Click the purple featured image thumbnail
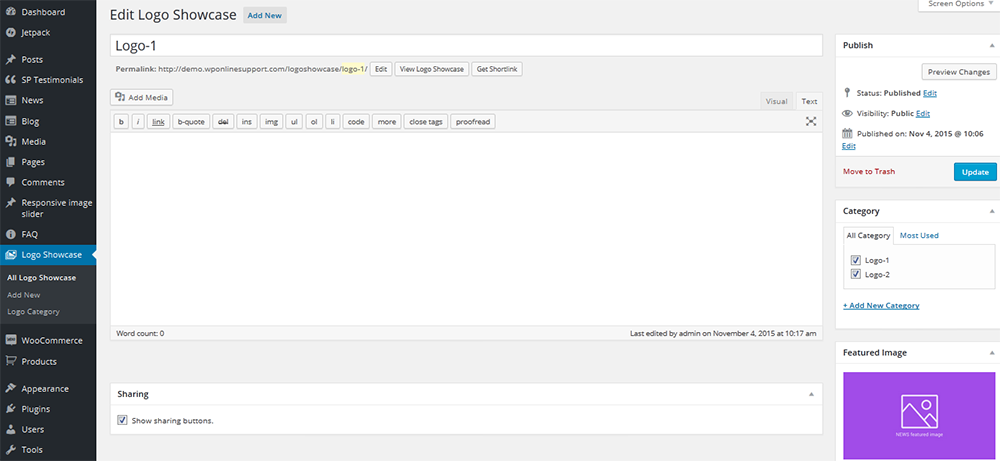This screenshot has width=1000, height=461. [919, 415]
